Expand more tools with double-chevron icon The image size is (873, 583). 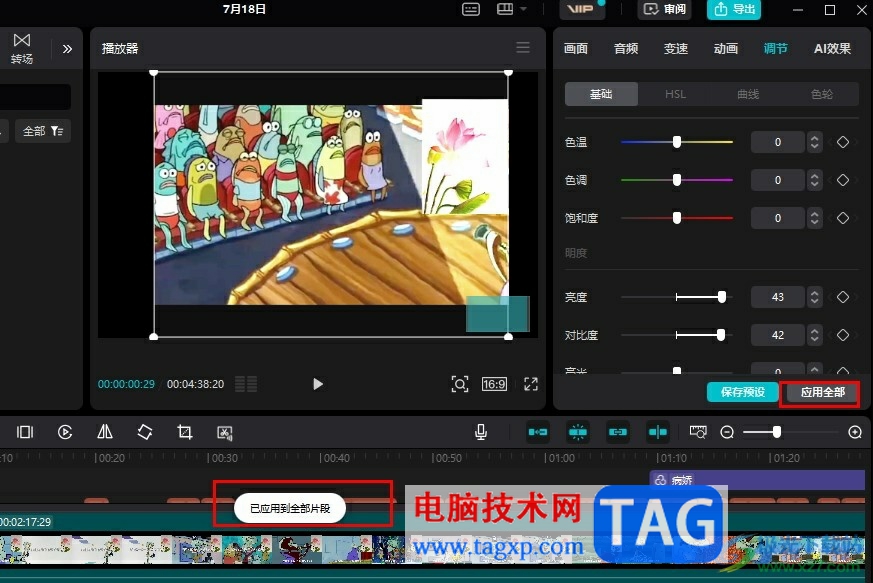click(67, 49)
